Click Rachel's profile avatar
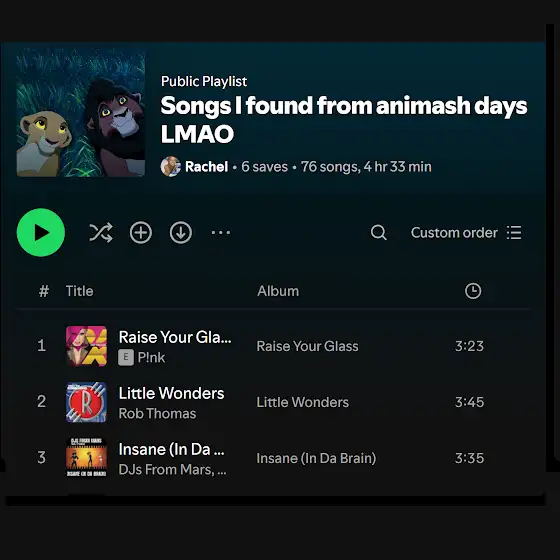Screen dimensions: 560x560 170,166
